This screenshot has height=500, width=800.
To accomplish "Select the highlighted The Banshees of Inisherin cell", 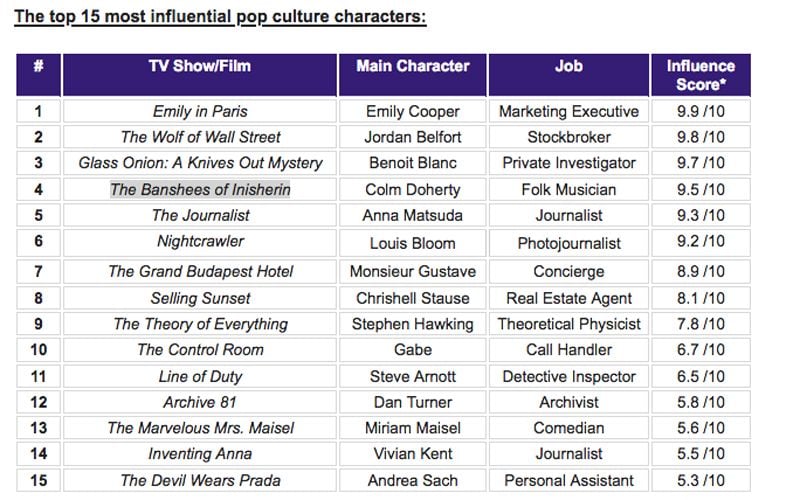I will tap(199, 190).
